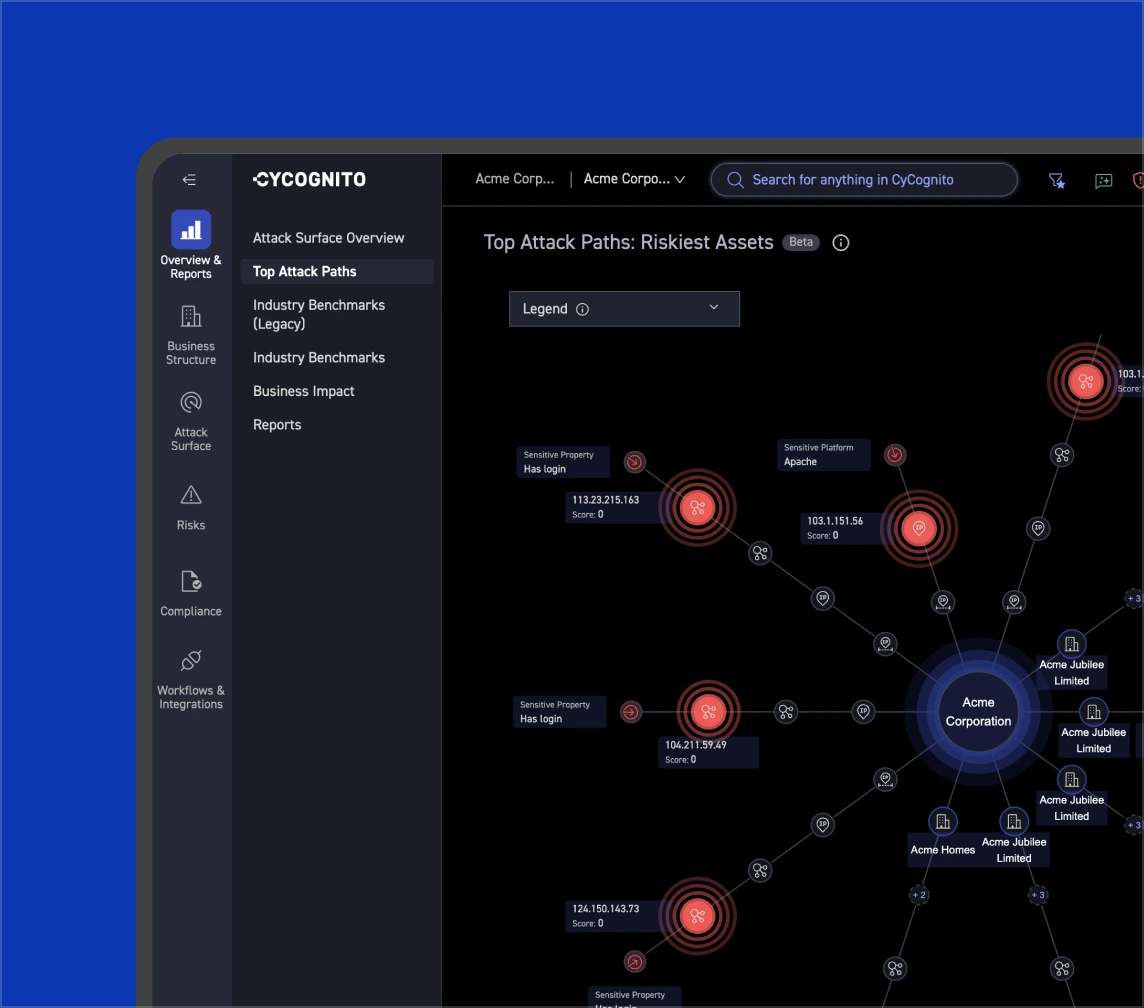Click the info icon beside the Beta badge
This screenshot has width=1144, height=1008.
841,243
